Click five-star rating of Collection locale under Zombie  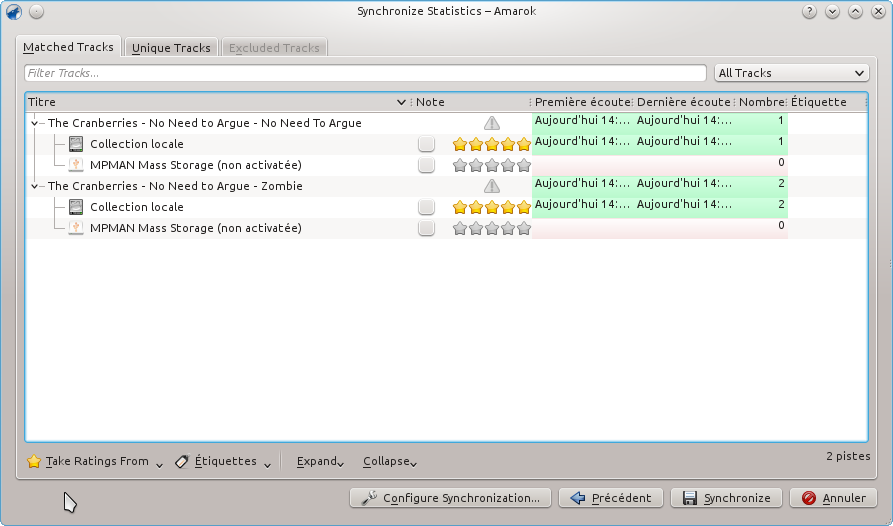[491, 208]
